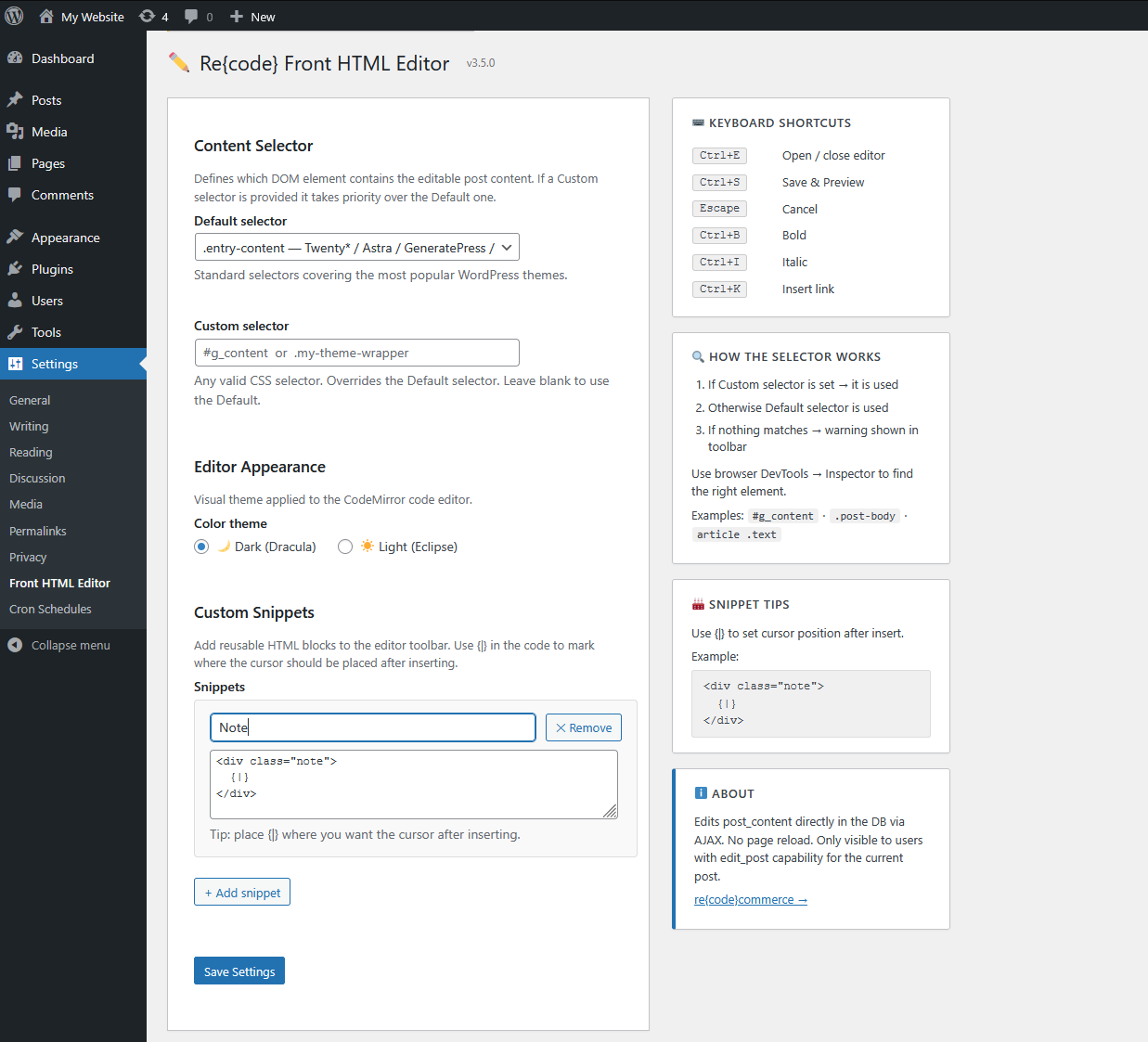1148x1042 pixels.
Task: Click the Custom selector input field
Action: point(356,353)
